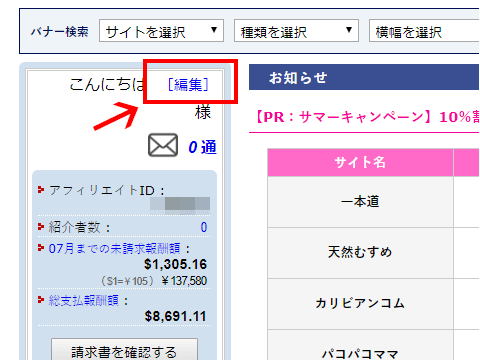
Task: Click the 0通 message count link
Action: click(x=202, y=147)
